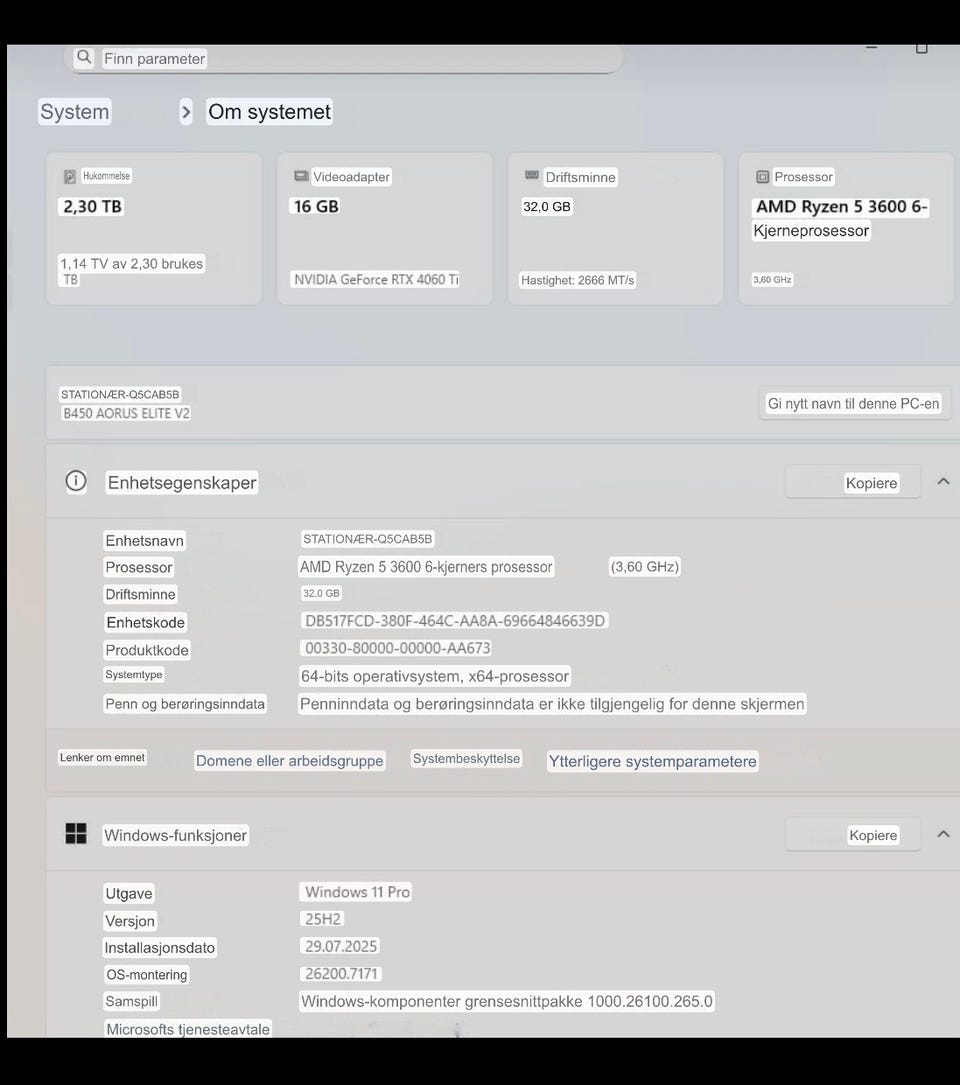Select Hastighet: 2666 MT/s text
Screen dimensions: 960x1085
click(x=577, y=280)
